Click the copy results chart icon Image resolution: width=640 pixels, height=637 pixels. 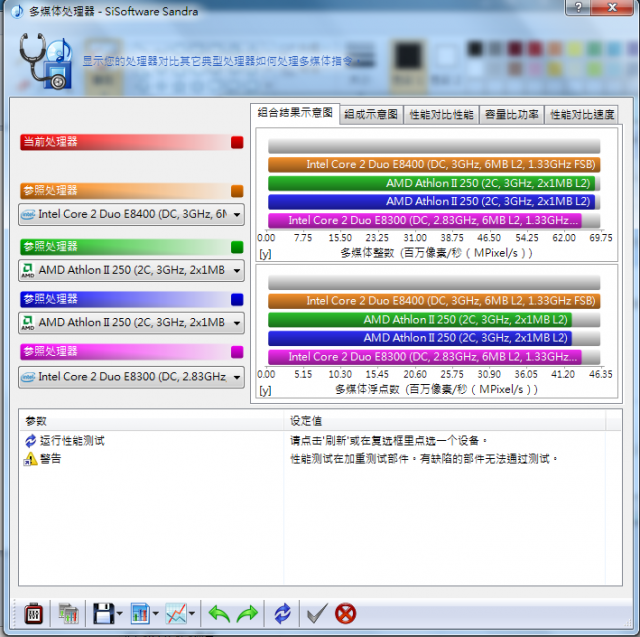pos(68,613)
